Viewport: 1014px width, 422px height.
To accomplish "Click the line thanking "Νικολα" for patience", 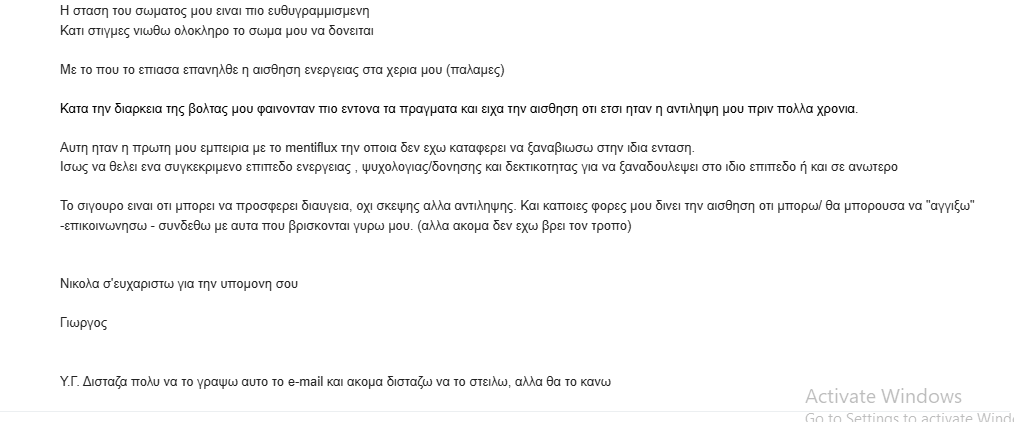I will (179, 283).
